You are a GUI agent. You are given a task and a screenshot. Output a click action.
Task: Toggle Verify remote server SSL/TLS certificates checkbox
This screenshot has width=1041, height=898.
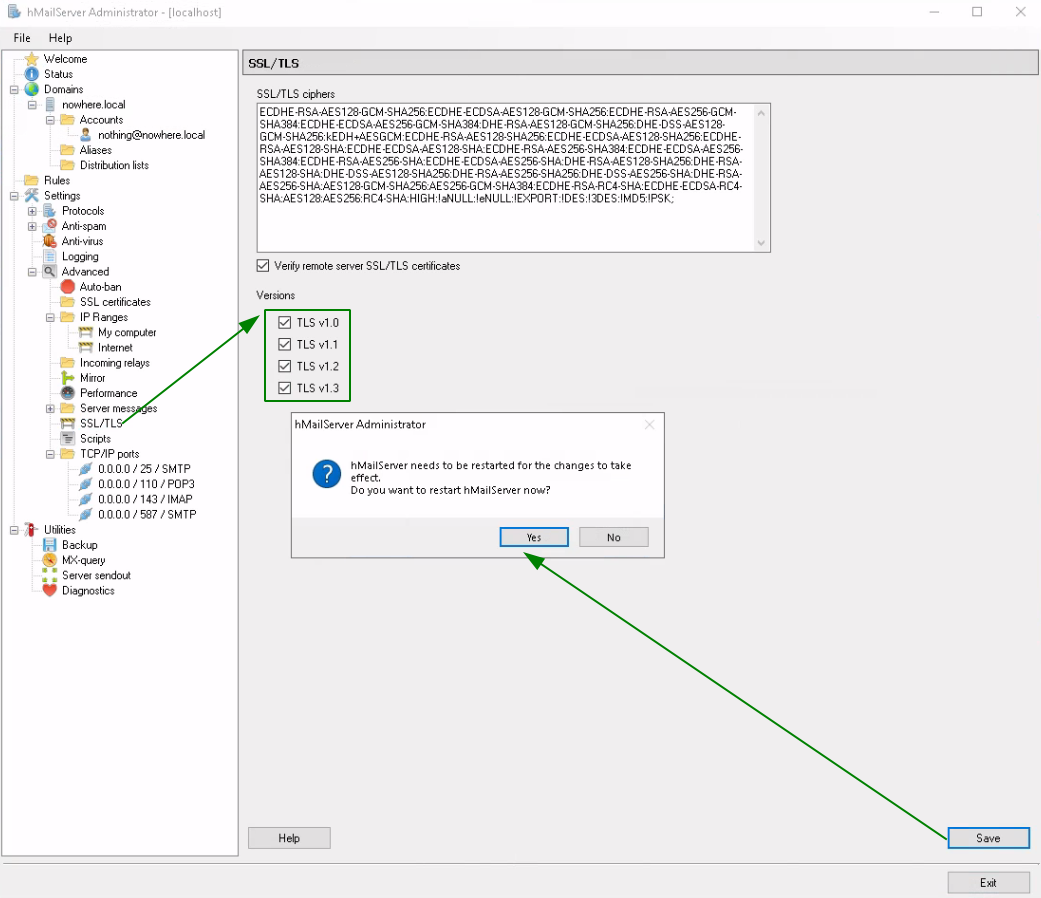click(263, 266)
